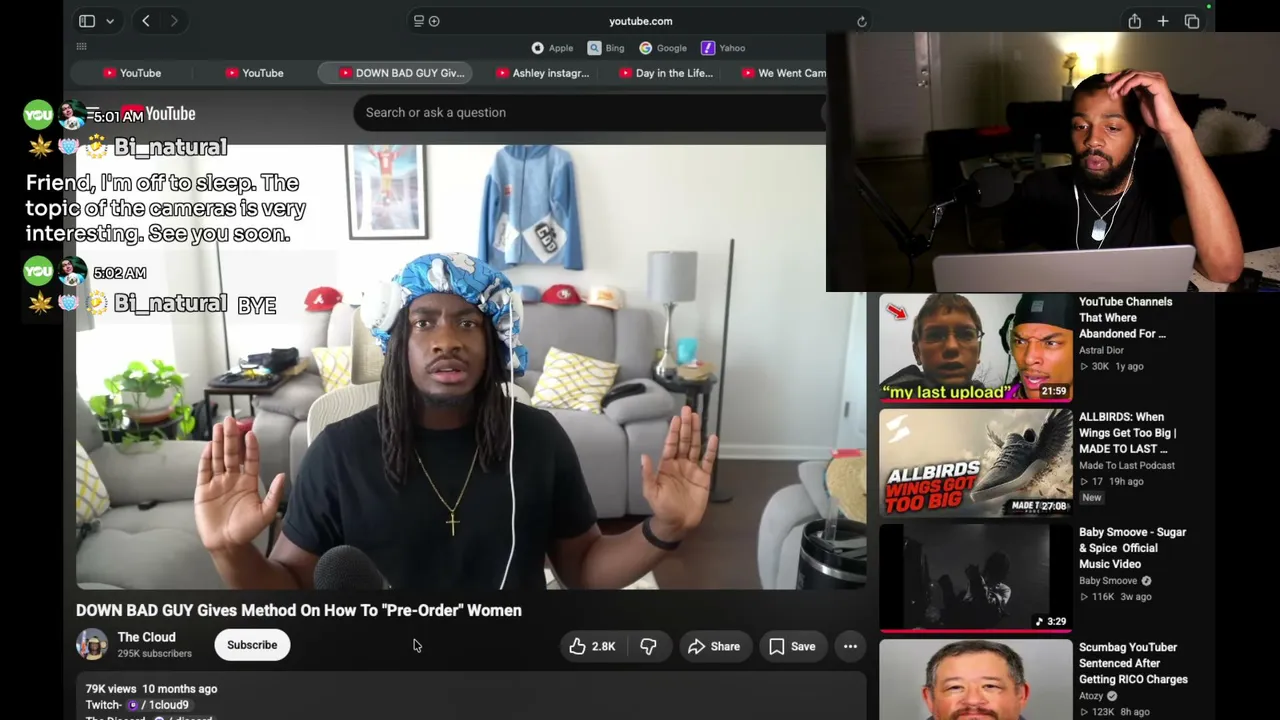Focus the Search or ask a question field
The height and width of the screenshot is (720, 1280).
pyautogui.click(x=588, y=112)
